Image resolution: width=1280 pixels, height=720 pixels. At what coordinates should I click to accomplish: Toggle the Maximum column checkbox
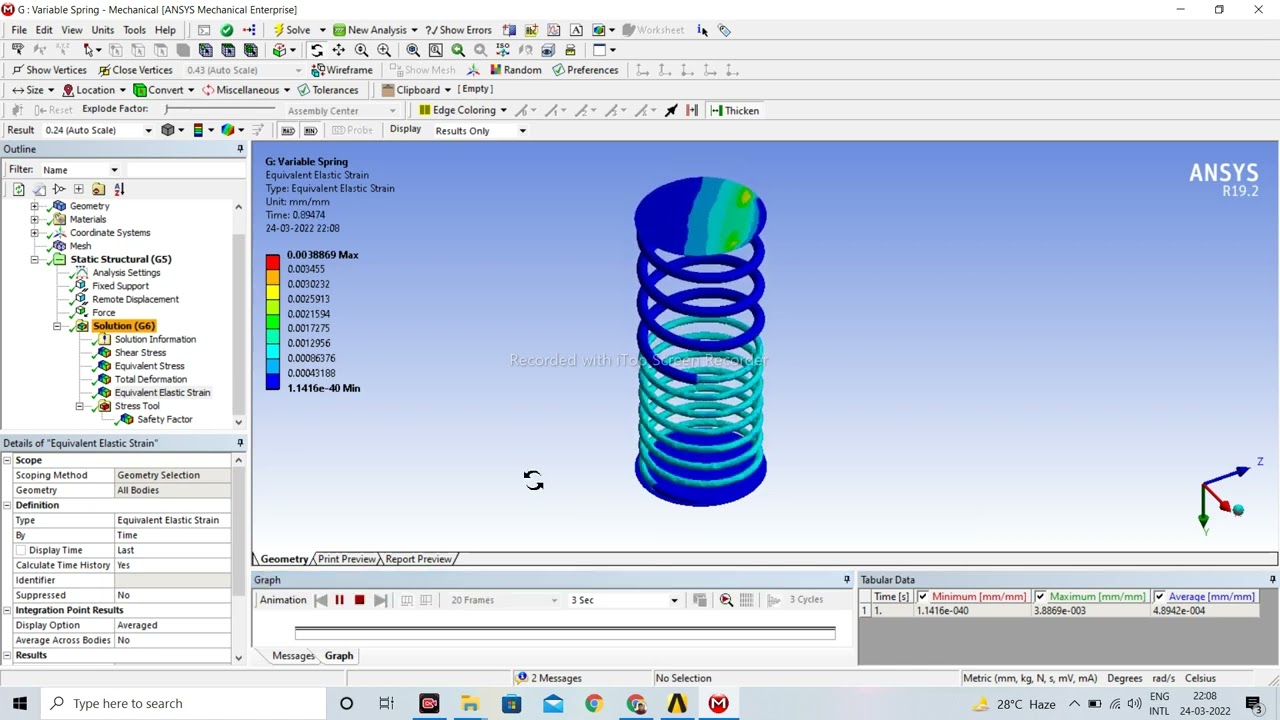click(1041, 597)
